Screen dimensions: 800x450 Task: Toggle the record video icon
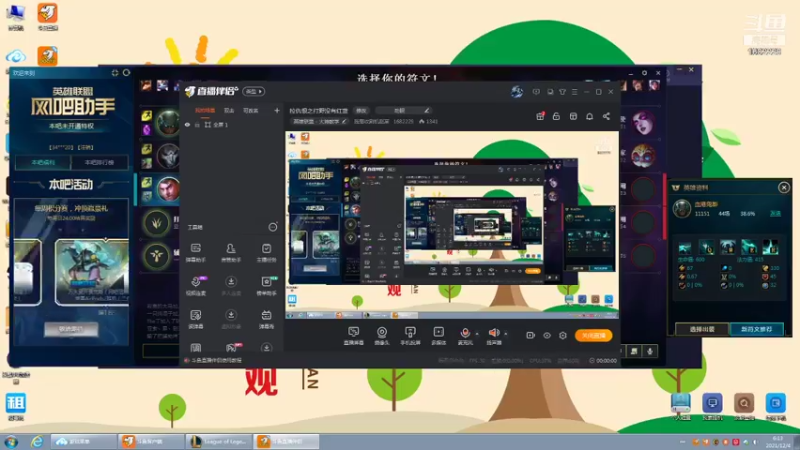coord(531,335)
